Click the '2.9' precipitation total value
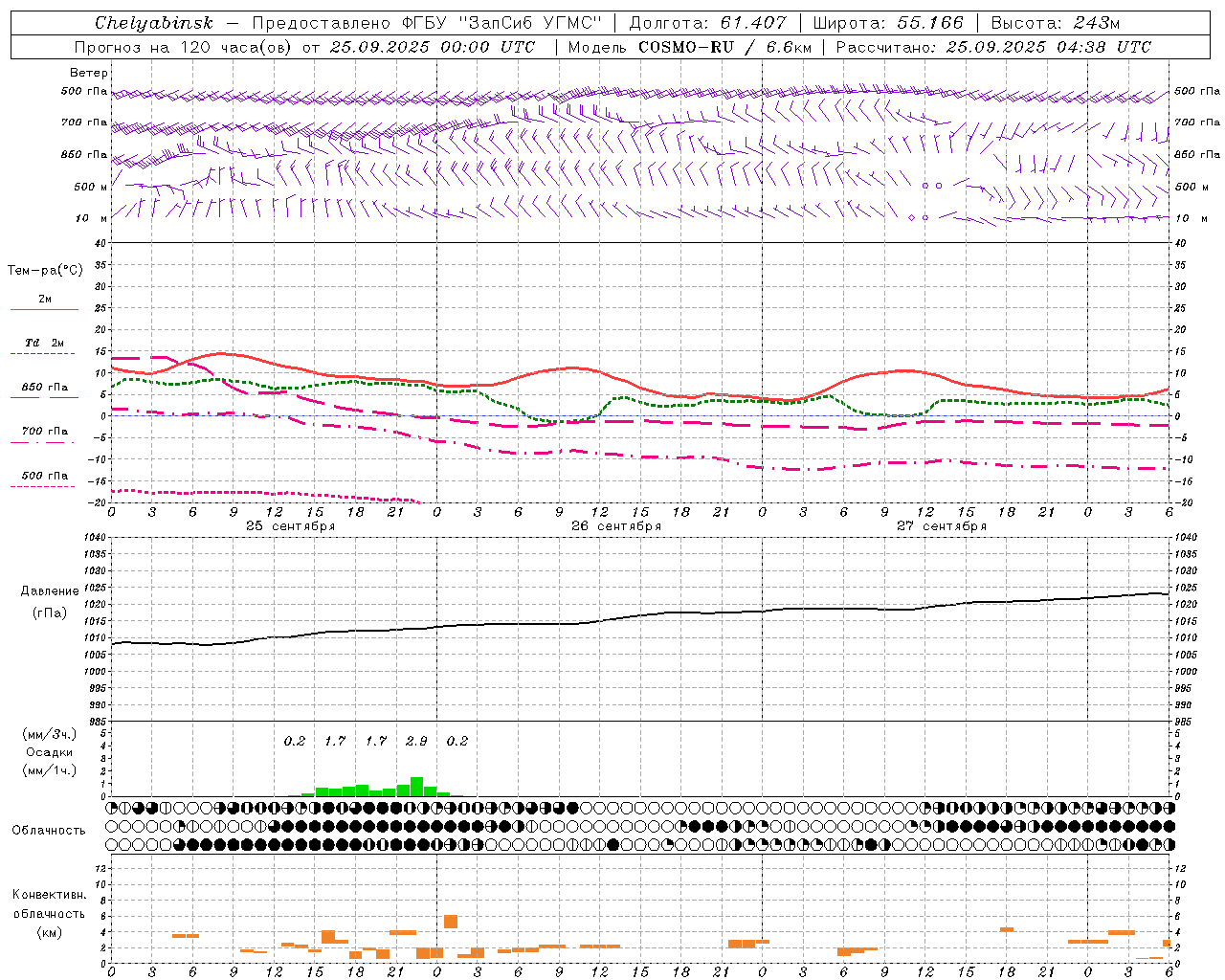Image resolution: width=1225 pixels, height=980 pixels. tap(416, 741)
